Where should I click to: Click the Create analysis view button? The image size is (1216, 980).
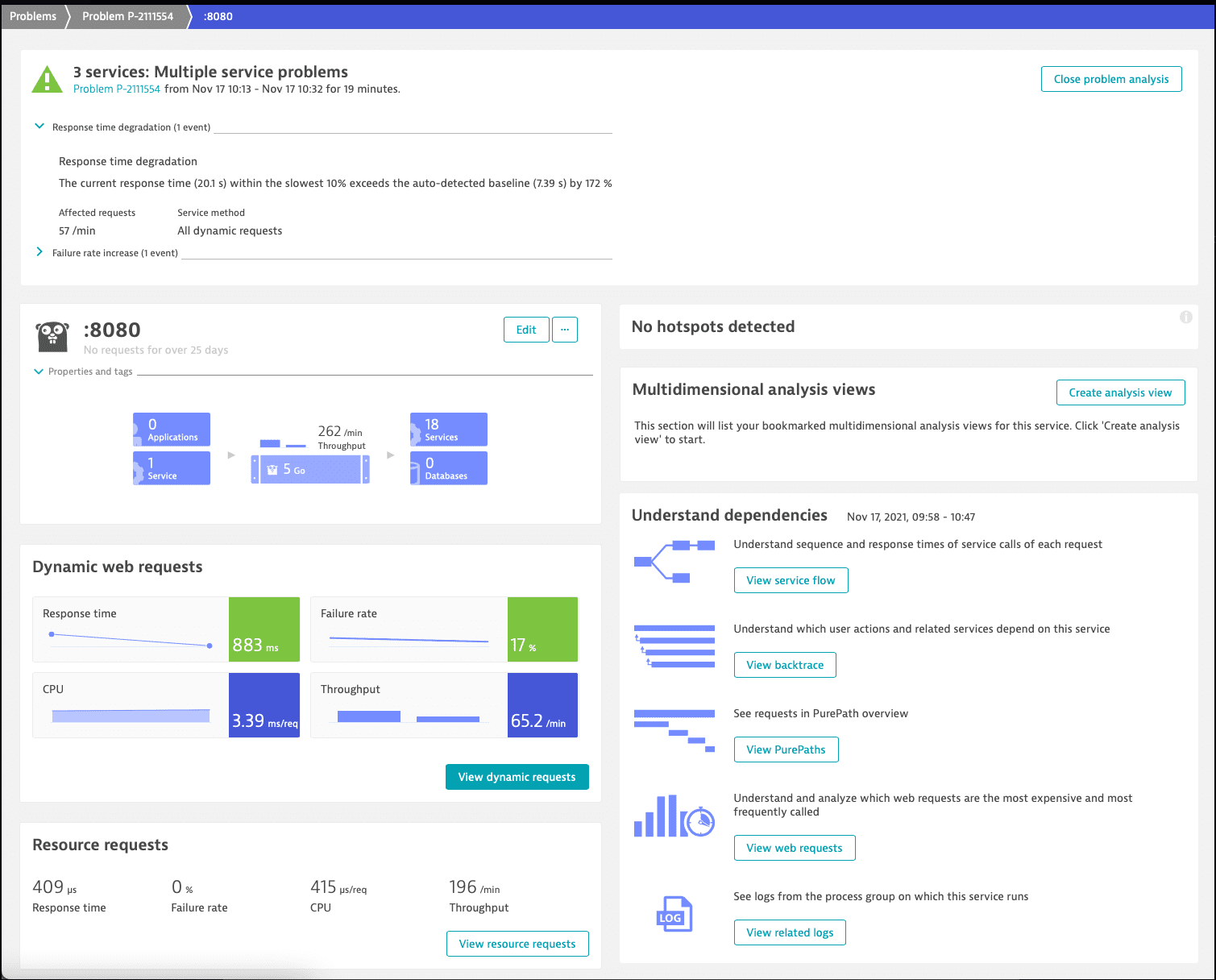(x=1120, y=392)
